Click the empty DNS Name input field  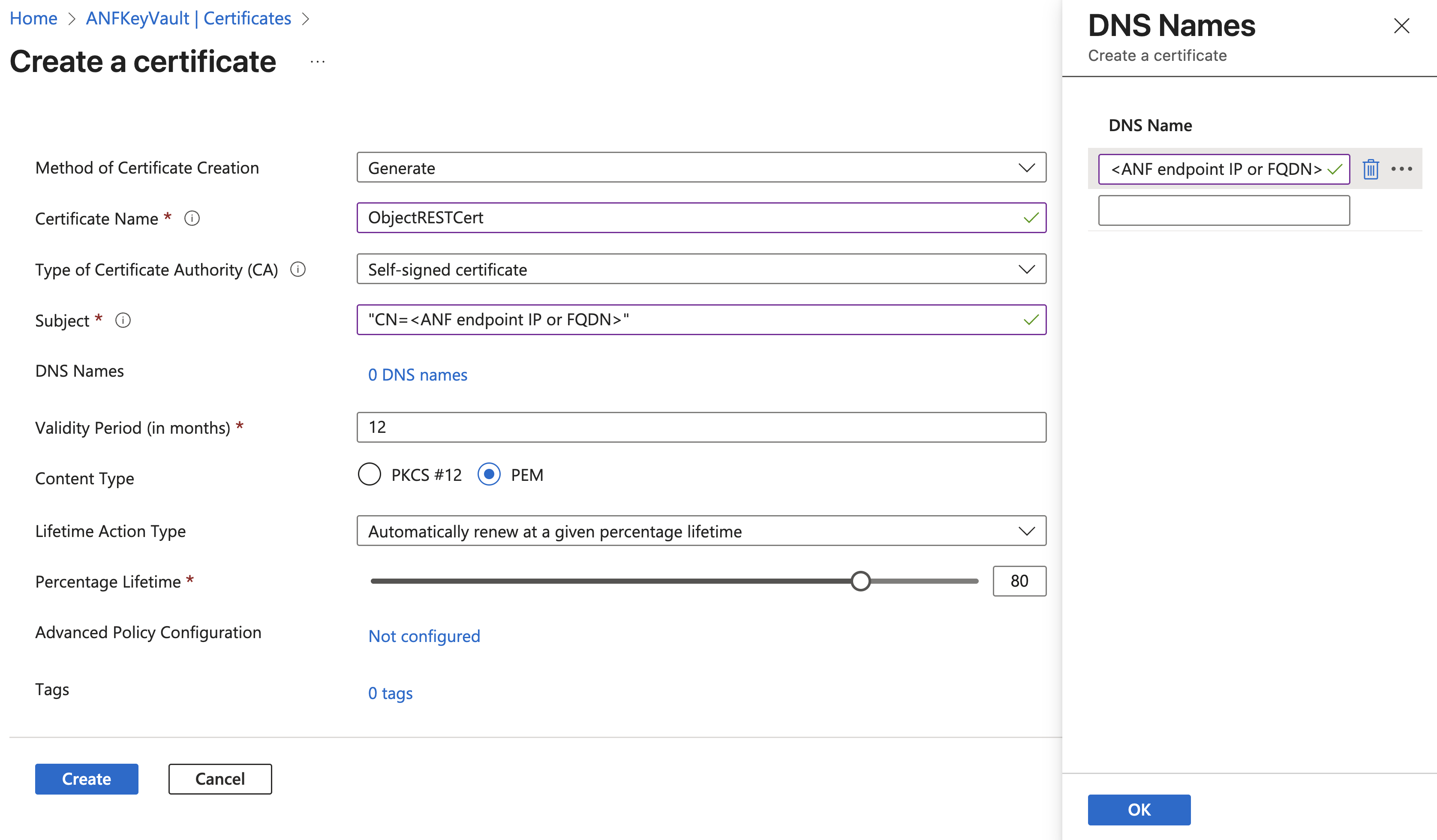coord(1224,210)
